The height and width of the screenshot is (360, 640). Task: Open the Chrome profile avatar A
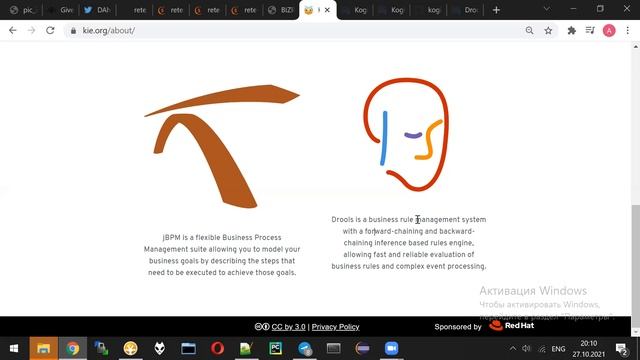pos(609,31)
